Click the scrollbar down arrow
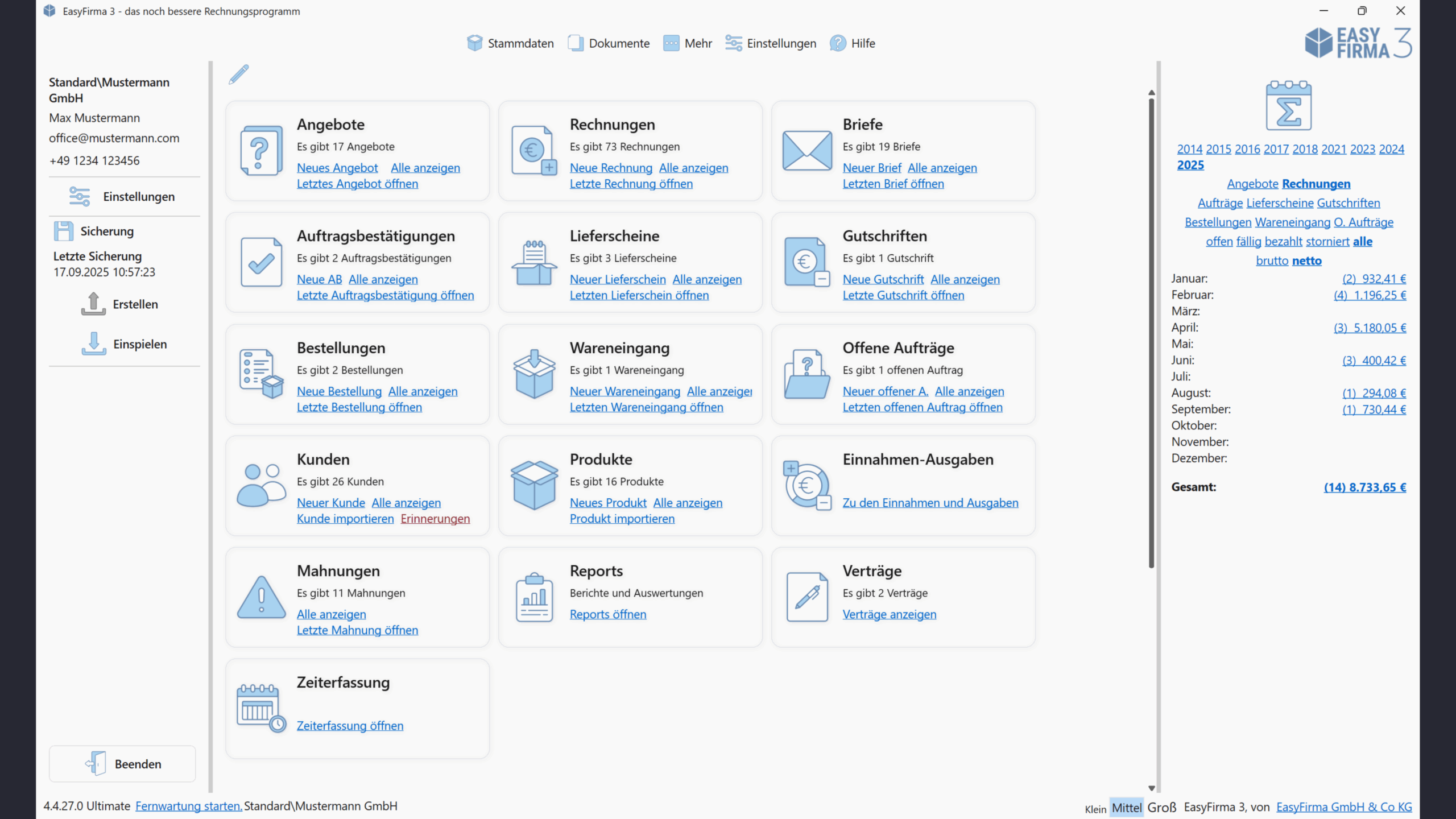 point(1152,788)
